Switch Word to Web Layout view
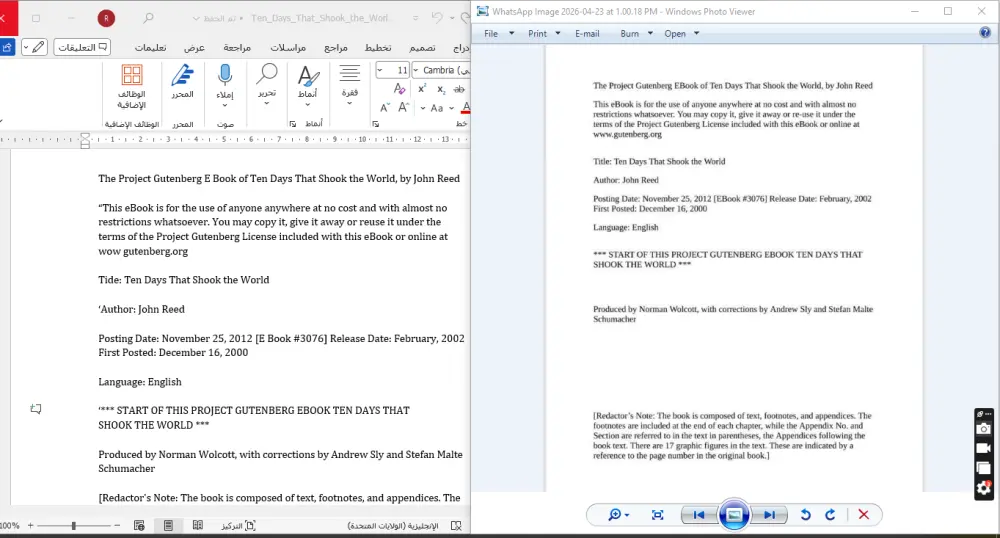The width and height of the screenshot is (1000, 538). coord(139,525)
